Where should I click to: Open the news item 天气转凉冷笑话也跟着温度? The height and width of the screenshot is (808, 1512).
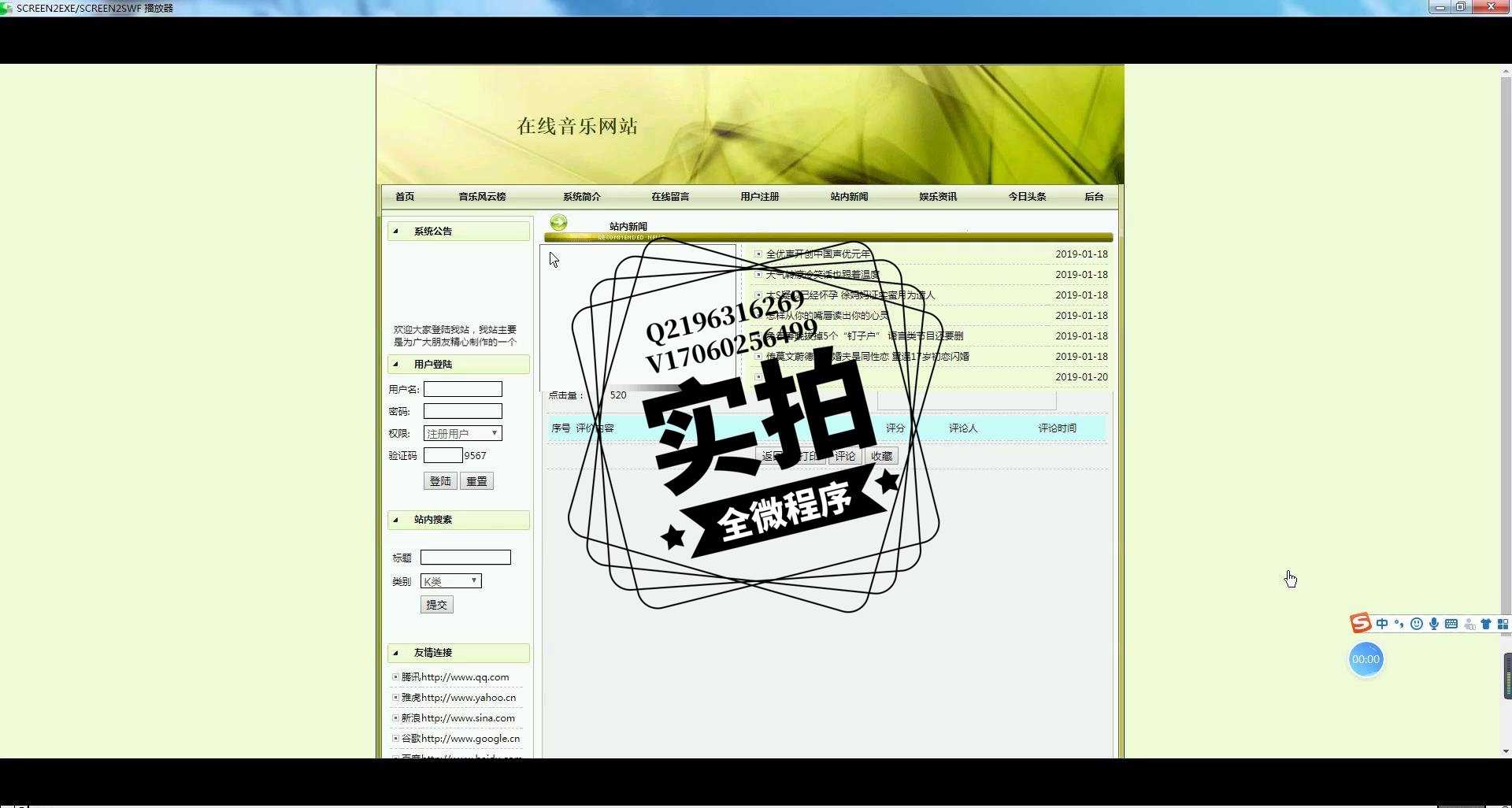coord(822,275)
